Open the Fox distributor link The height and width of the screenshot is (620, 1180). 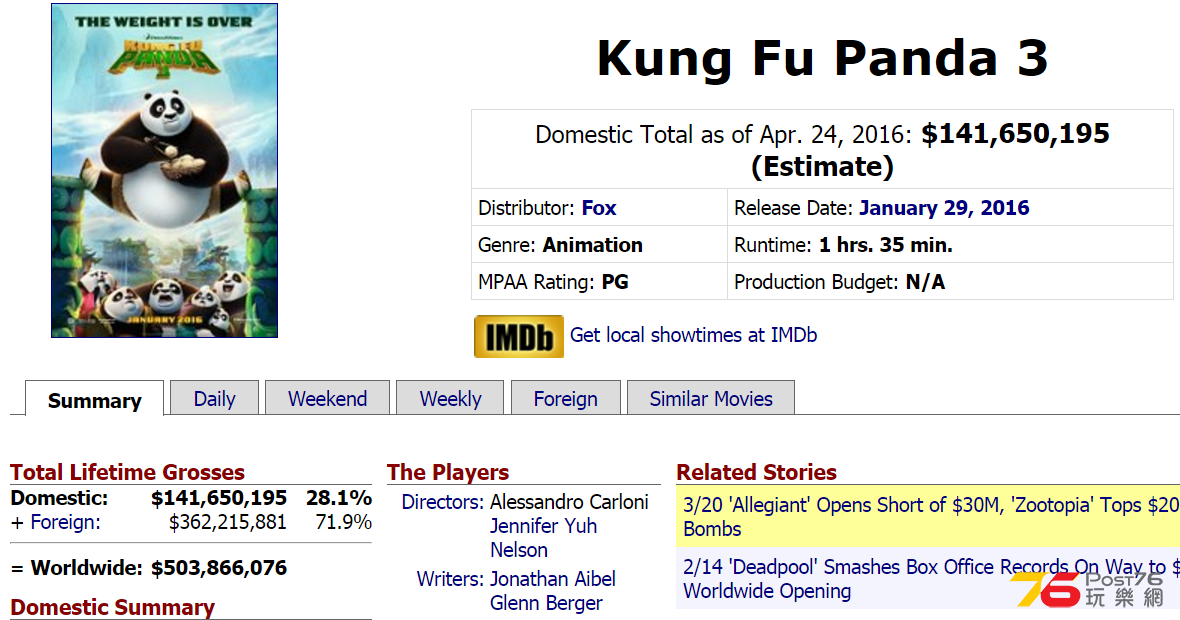[x=599, y=208]
